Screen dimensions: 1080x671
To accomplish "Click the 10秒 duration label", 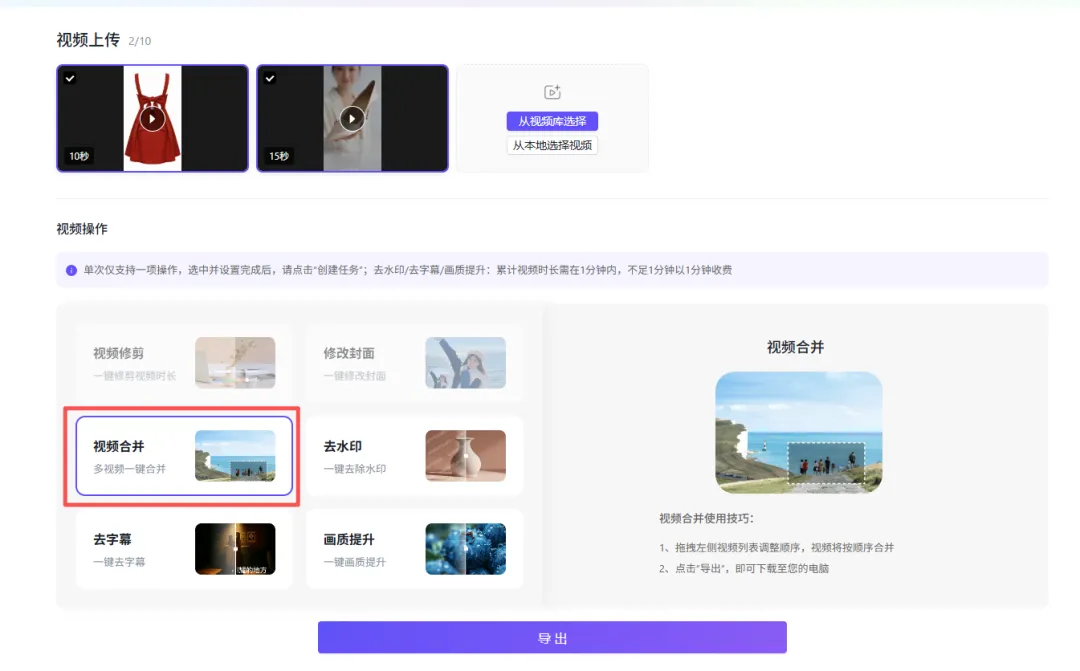I will click(x=79, y=156).
